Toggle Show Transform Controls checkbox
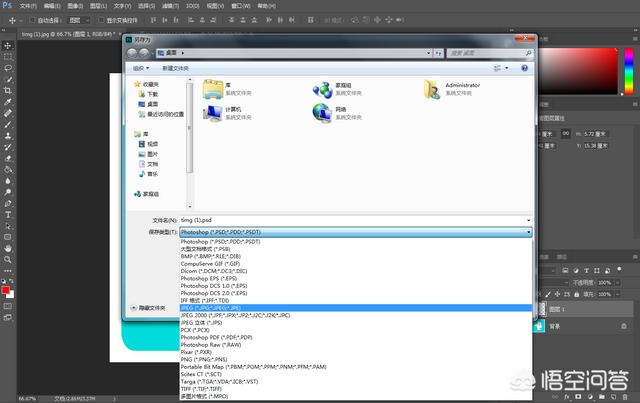This screenshot has width=640, height=403. pyautogui.click(x=101, y=20)
